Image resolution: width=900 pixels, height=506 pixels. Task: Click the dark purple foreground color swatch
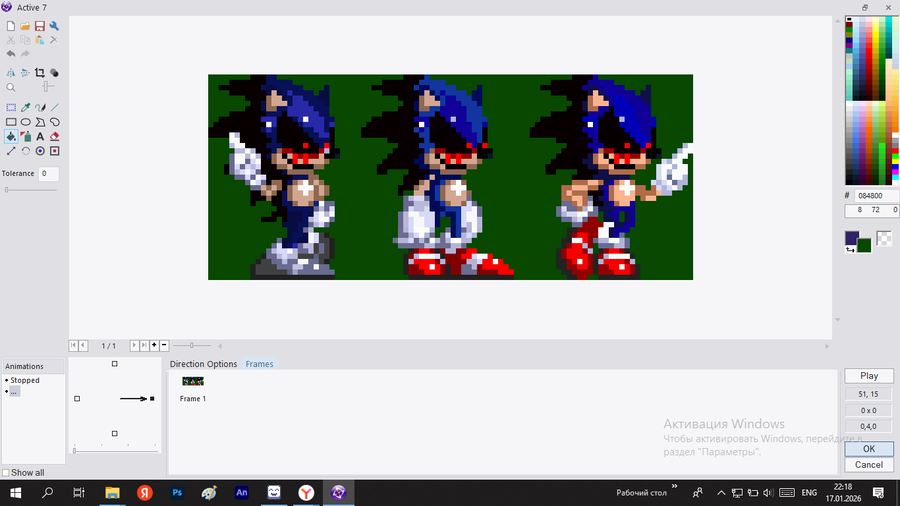tap(852, 238)
